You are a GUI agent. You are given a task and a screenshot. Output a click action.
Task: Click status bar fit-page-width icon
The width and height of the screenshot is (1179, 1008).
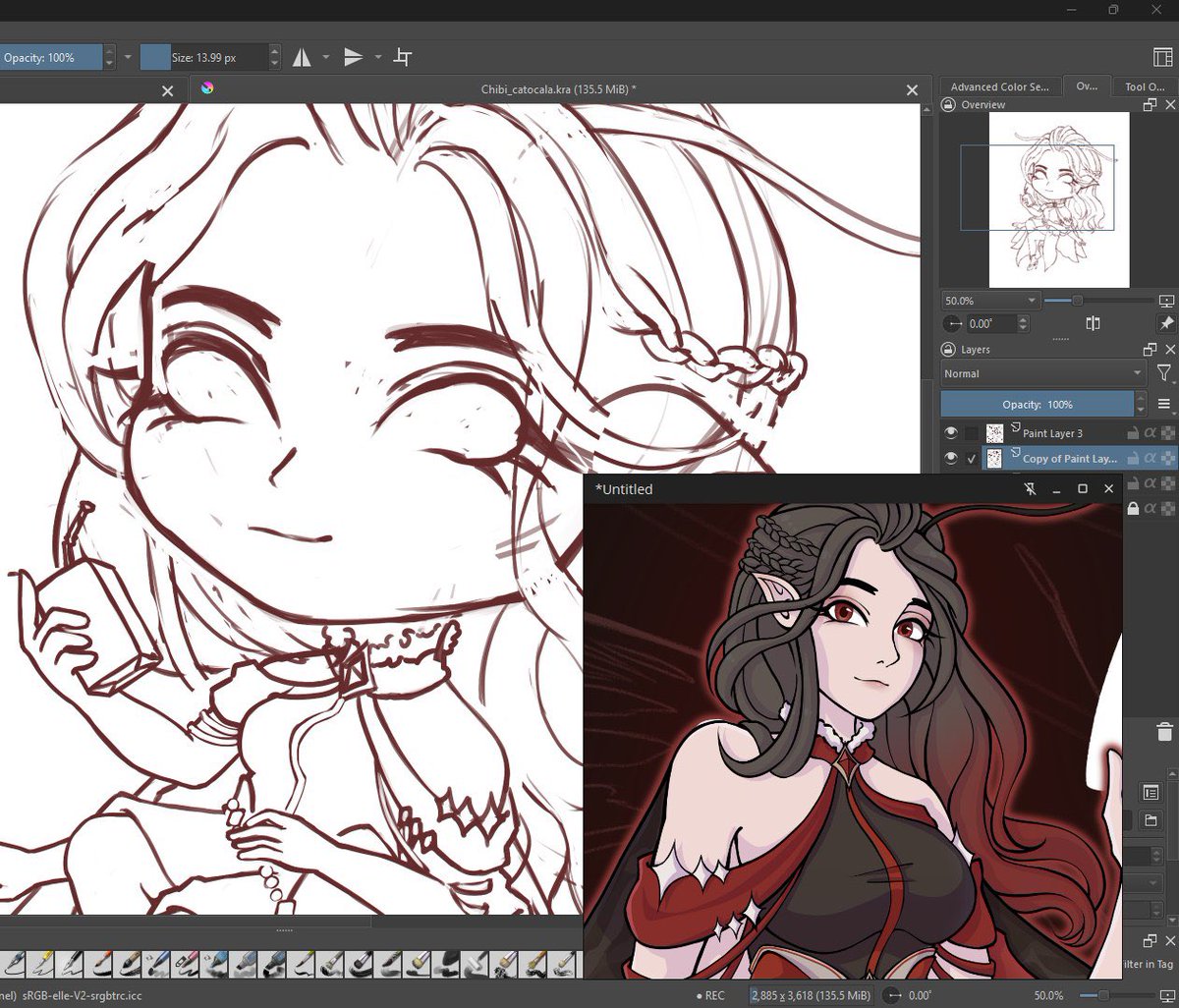tap(1166, 995)
